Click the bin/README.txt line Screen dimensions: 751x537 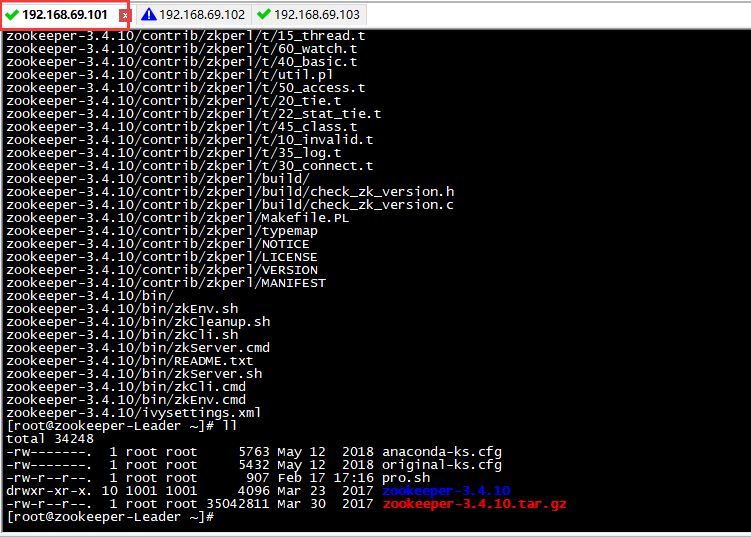pos(130,361)
